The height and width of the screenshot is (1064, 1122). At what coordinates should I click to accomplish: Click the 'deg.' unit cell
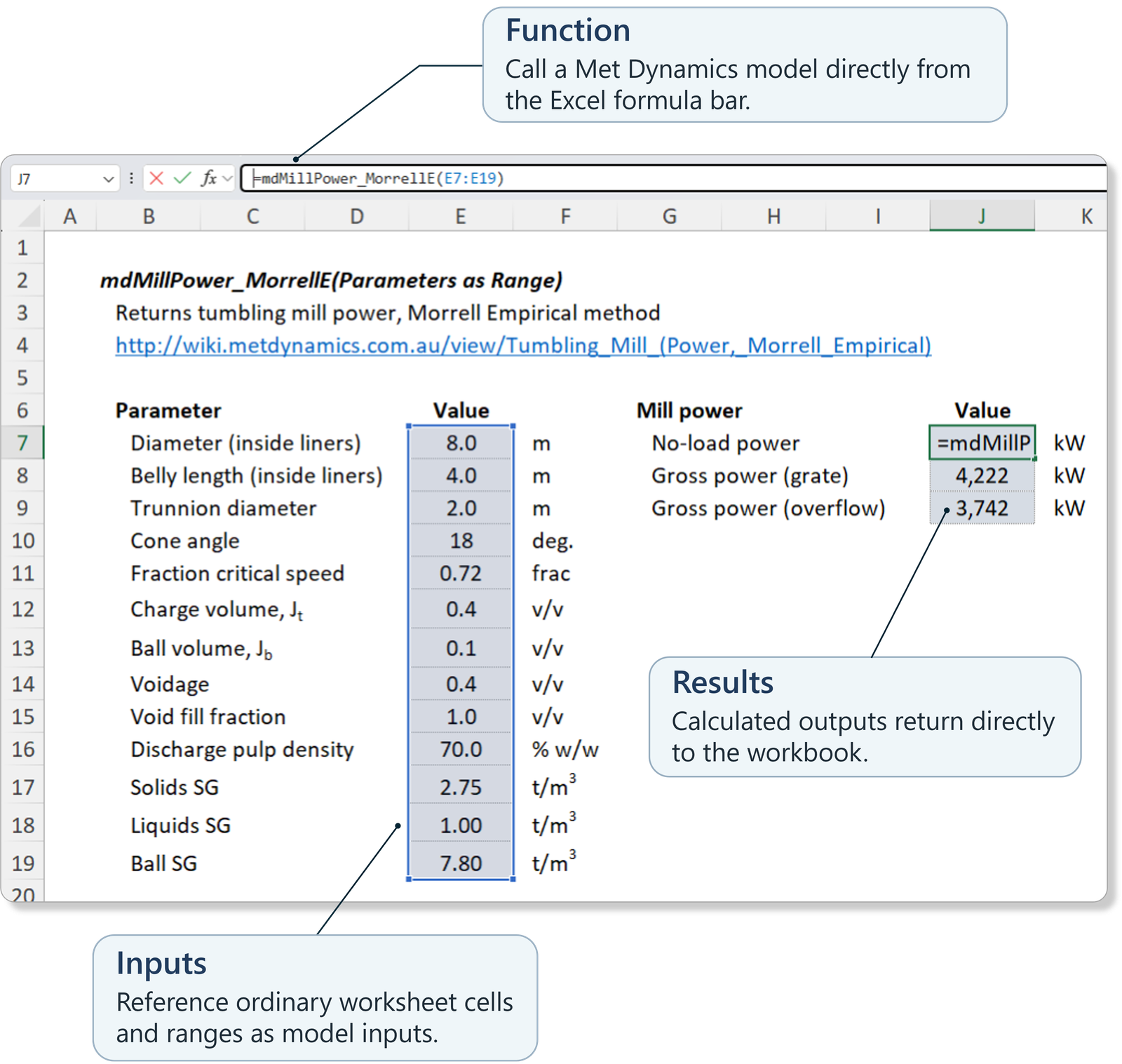click(x=553, y=541)
